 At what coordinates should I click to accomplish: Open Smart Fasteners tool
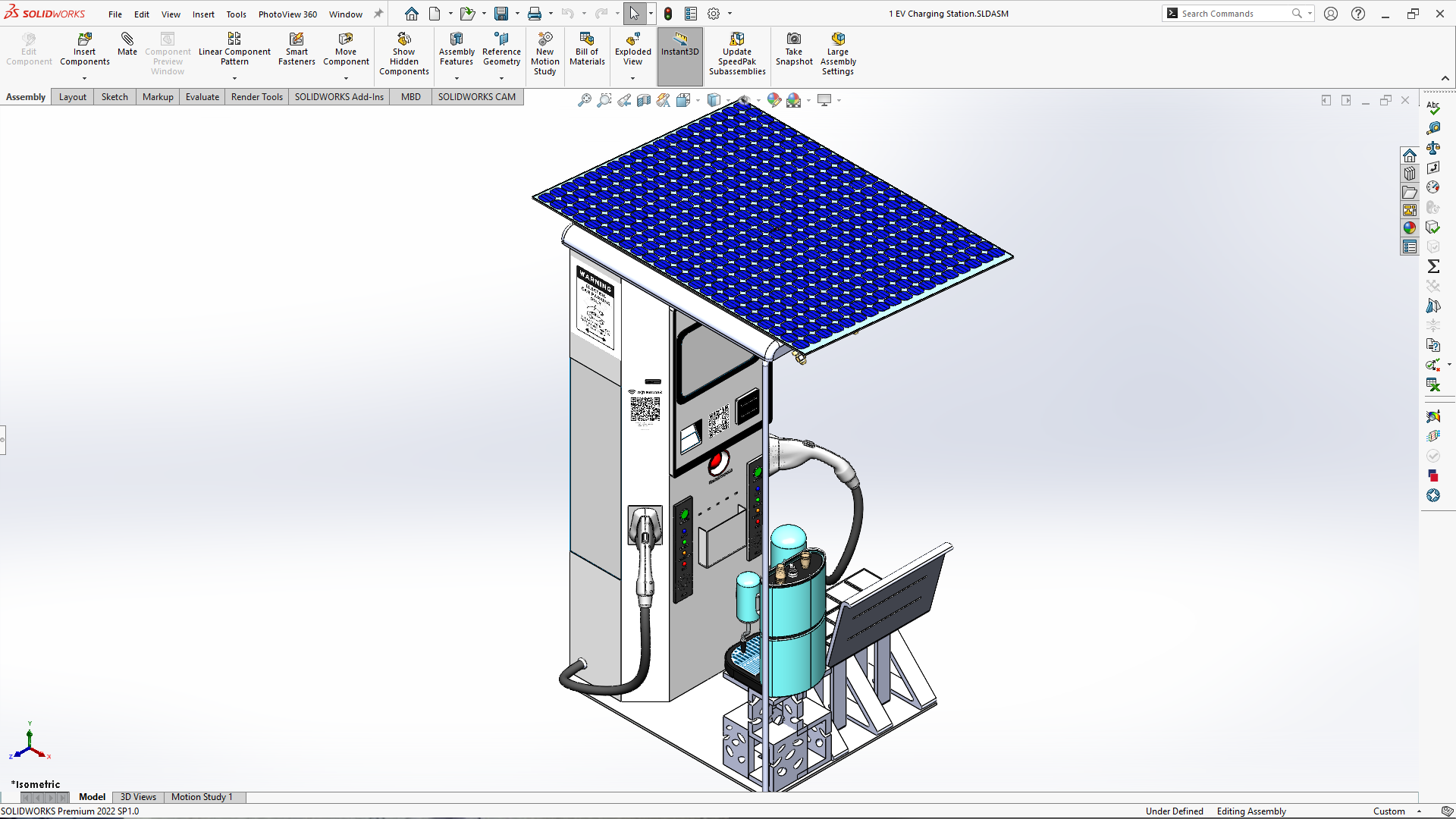point(297,49)
